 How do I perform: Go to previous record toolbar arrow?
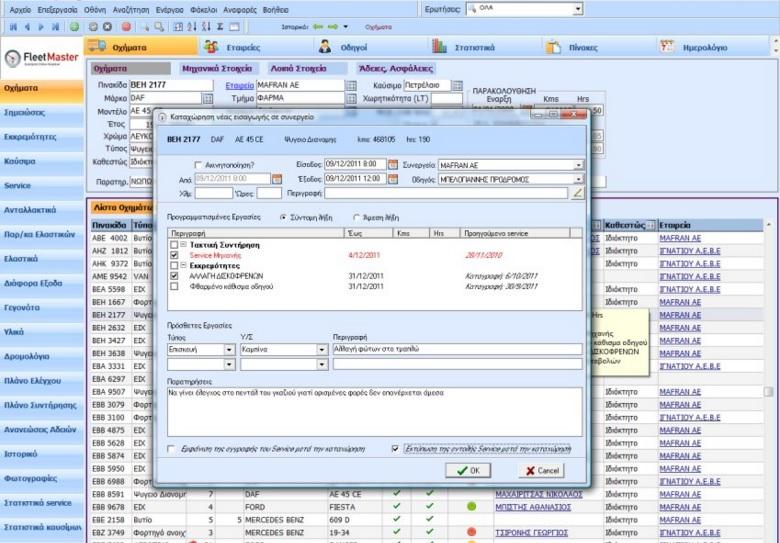click(x=27, y=27)
